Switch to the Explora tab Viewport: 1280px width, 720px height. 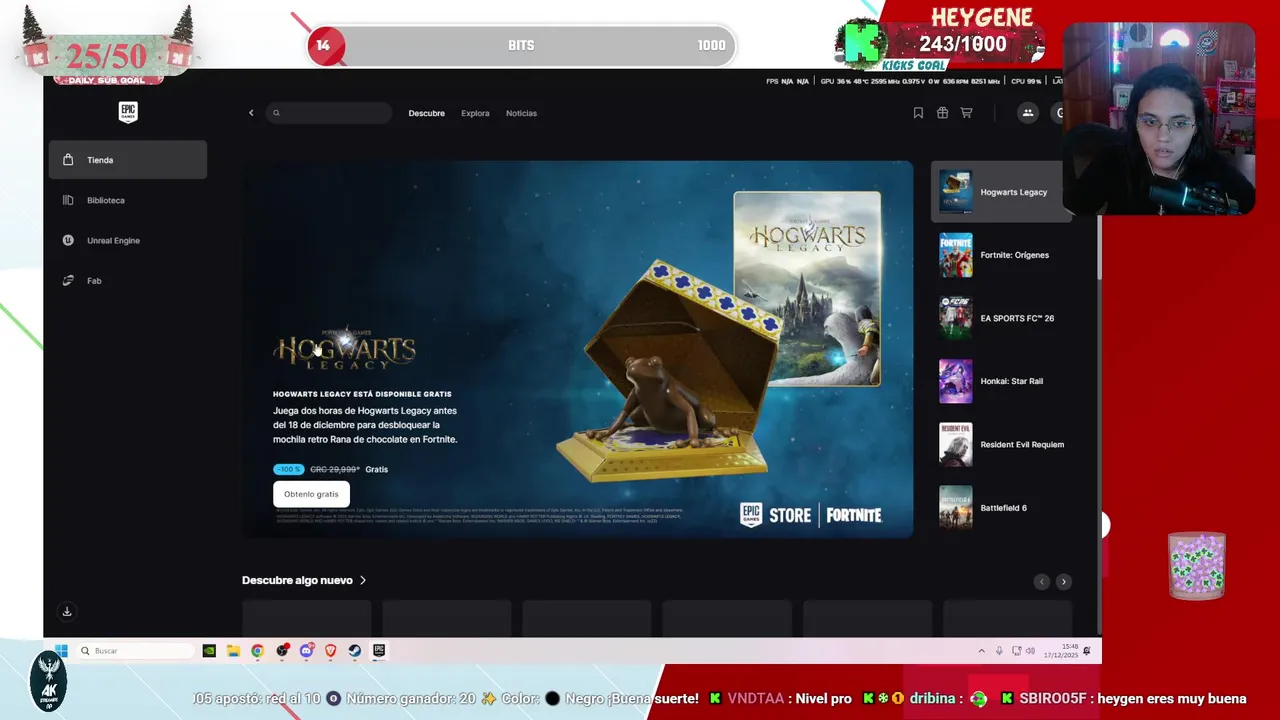point(475,113)
